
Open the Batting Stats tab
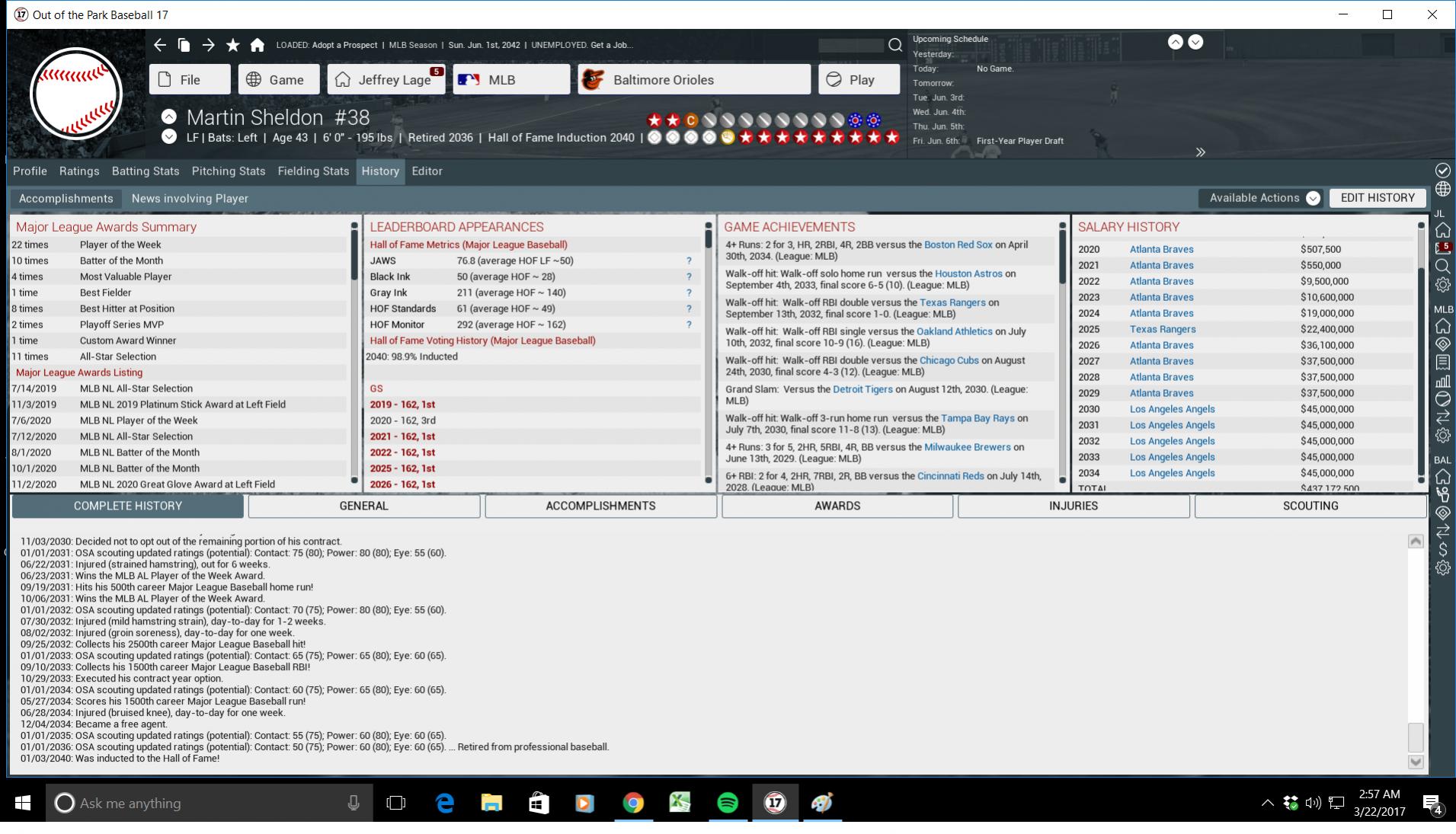point(146,171)
